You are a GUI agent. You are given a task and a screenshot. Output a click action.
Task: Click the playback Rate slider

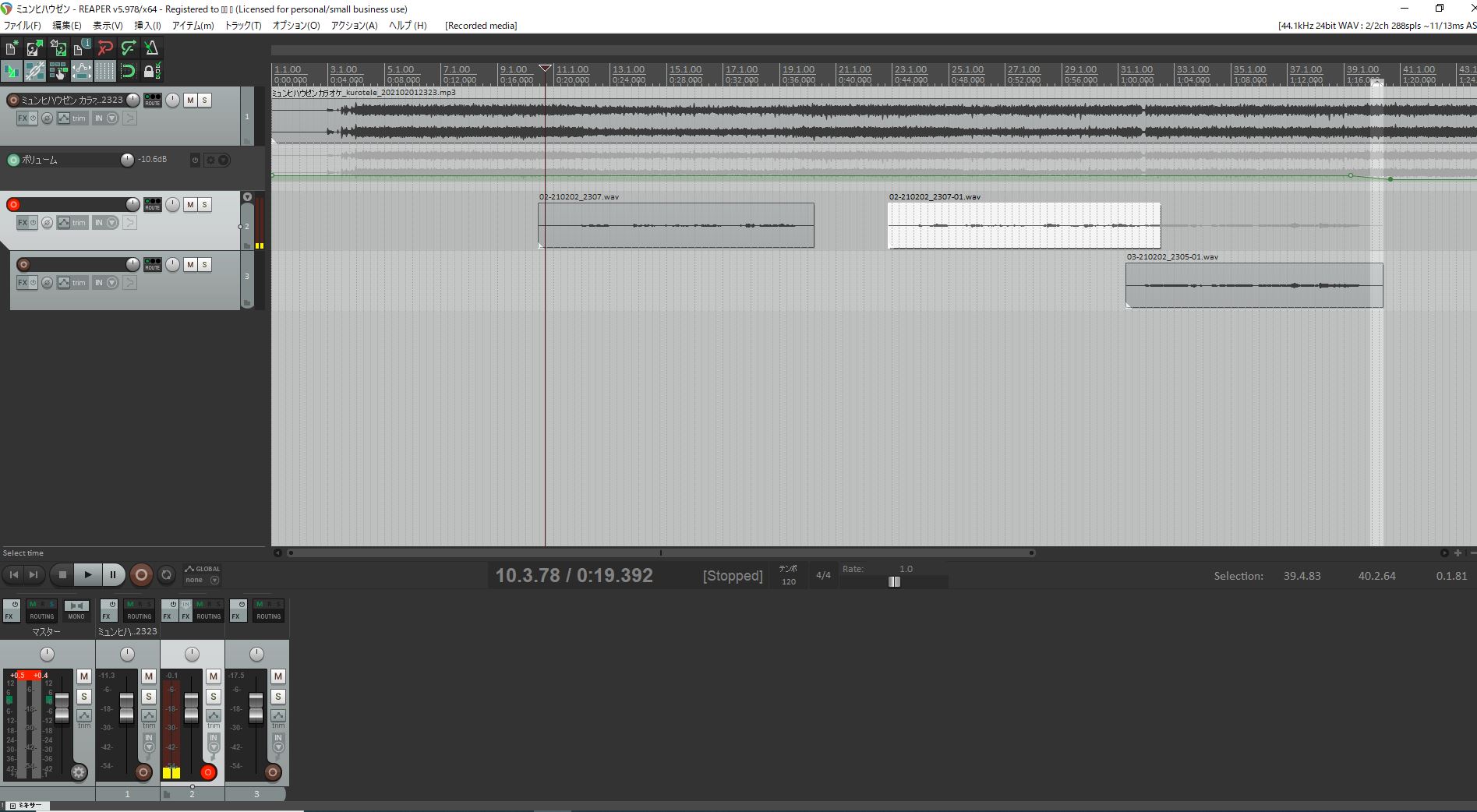(894, 581)
